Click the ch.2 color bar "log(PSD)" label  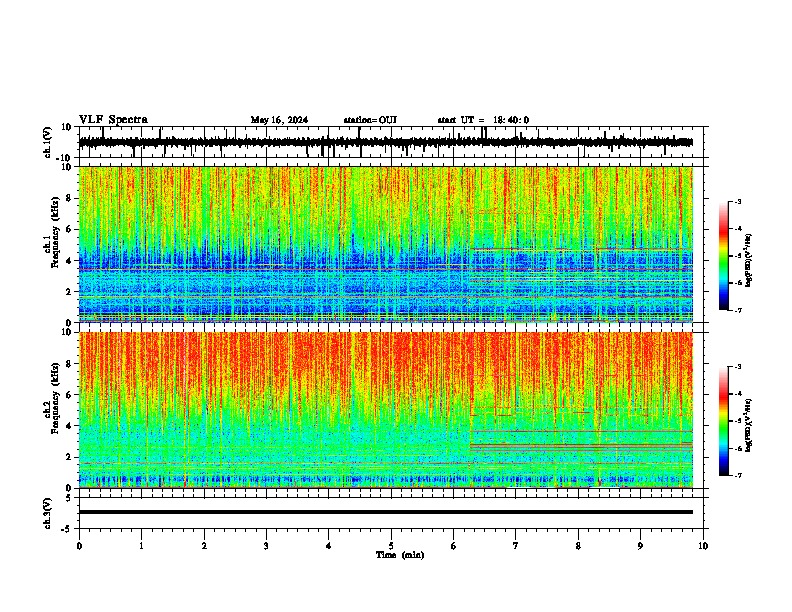pyautogui.click(x=749, y=425)
